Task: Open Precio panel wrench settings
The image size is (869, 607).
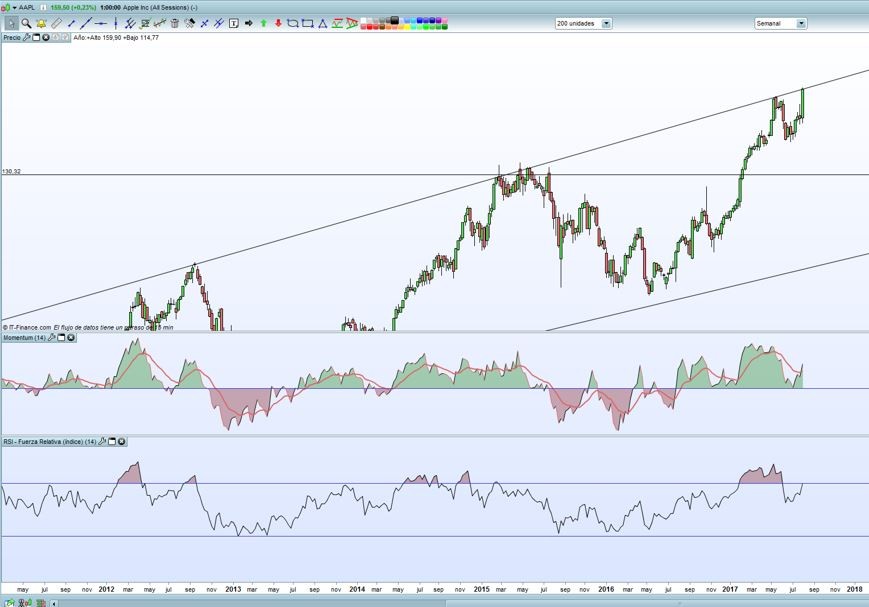Action: tap(26, 38)
